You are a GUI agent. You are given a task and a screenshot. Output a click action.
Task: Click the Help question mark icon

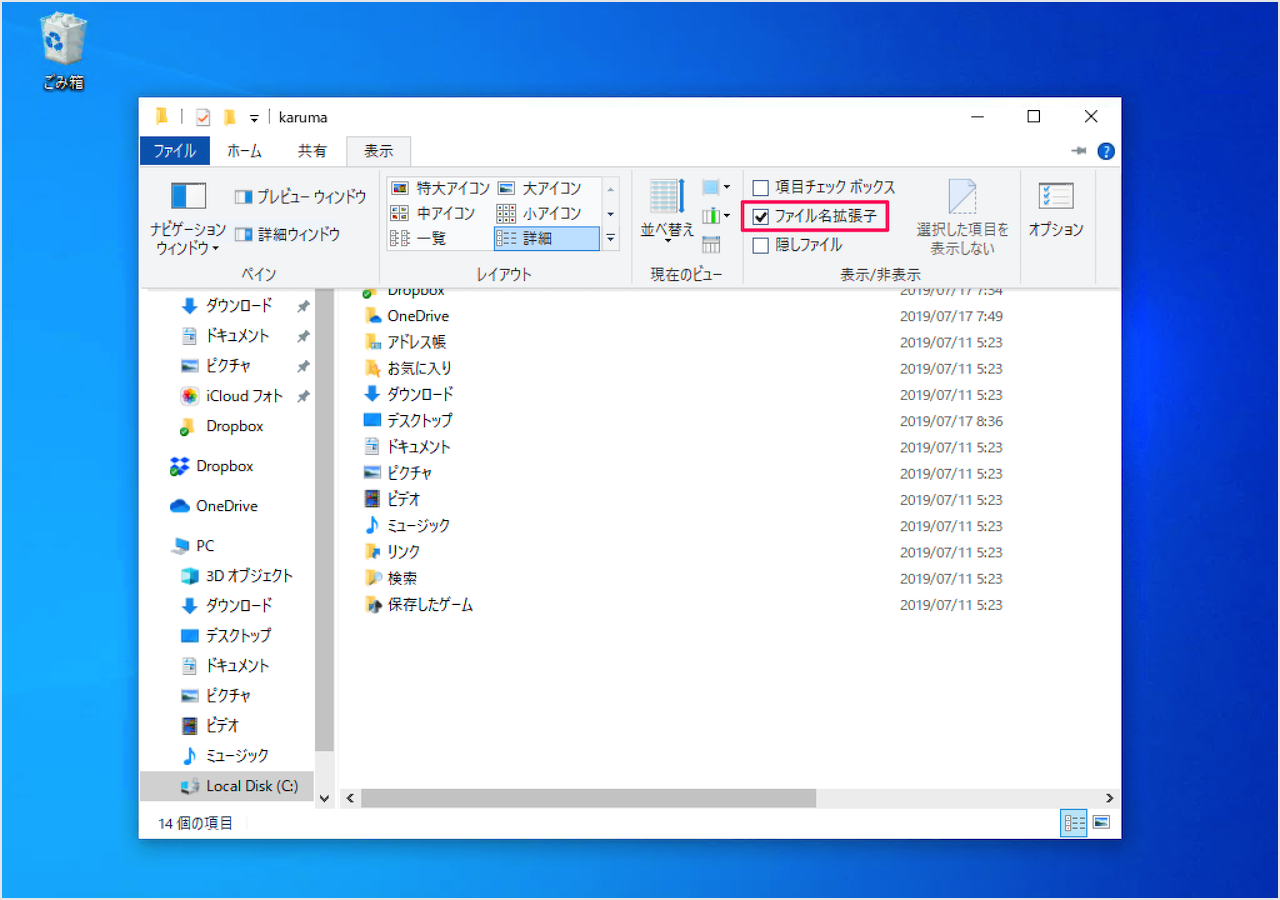[x=1106, y=151]
